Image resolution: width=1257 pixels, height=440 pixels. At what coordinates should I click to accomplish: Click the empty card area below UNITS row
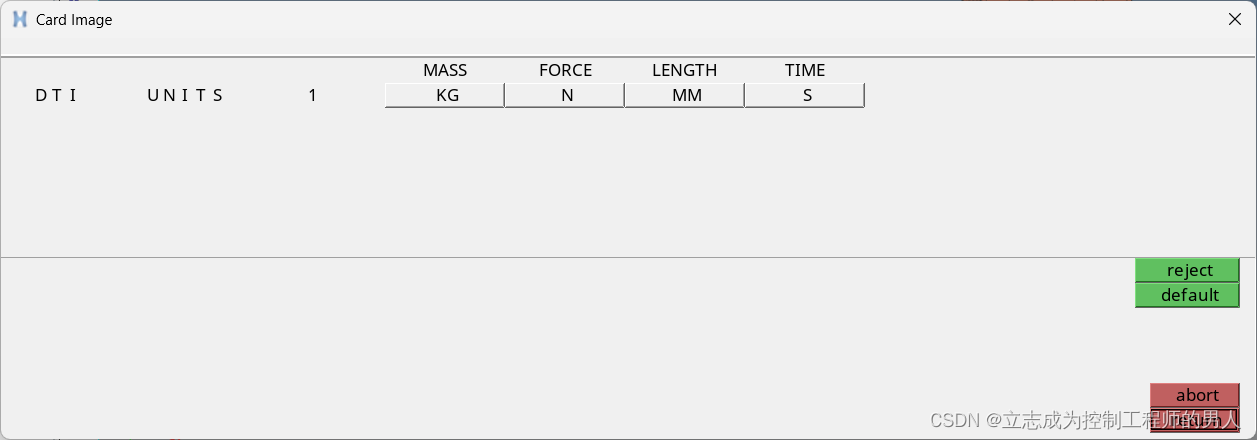[x=628, y=182]
